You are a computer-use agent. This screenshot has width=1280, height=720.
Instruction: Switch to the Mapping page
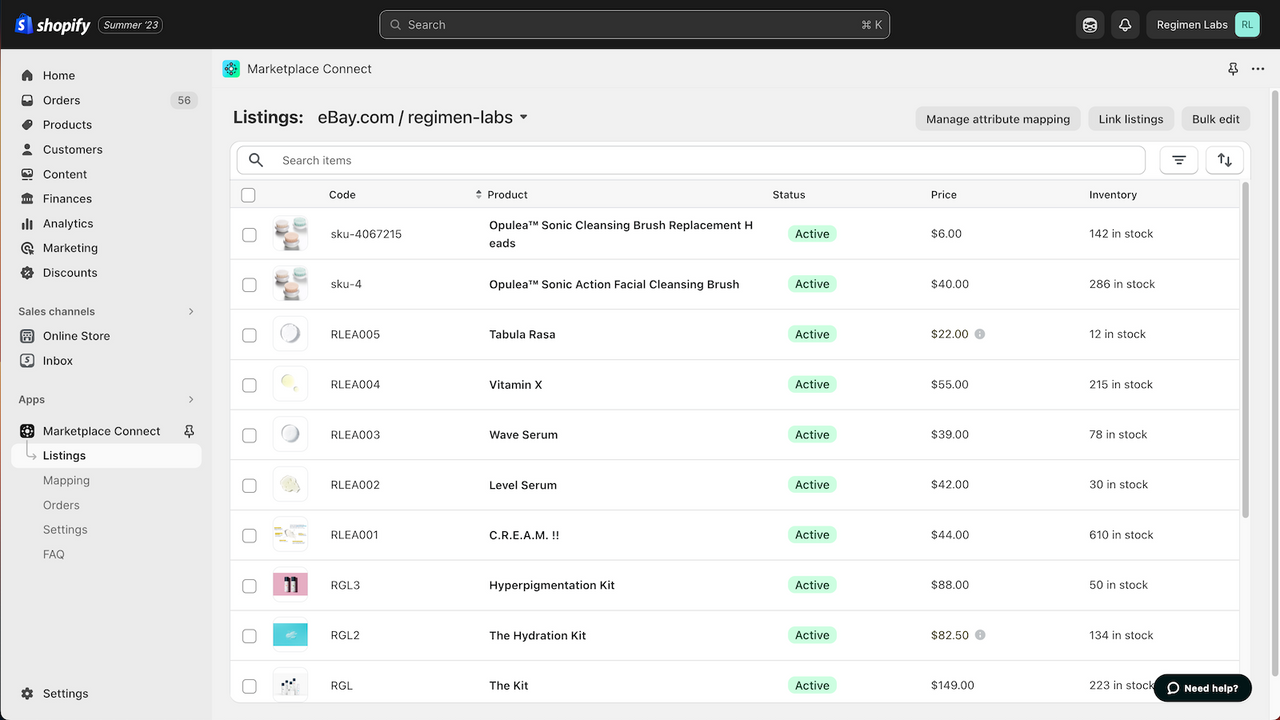tap(66, 480)
